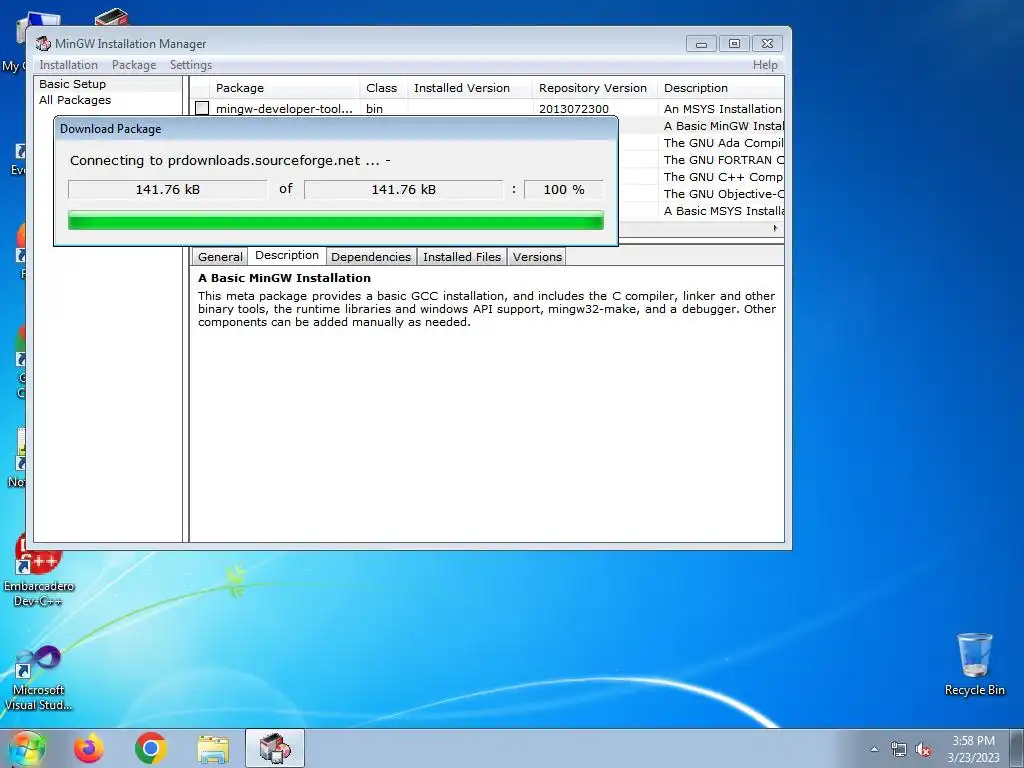Click 'The GNU C++ Comp' description row
The height and width of the screenshot is (768, 1024).
[724, 177]
